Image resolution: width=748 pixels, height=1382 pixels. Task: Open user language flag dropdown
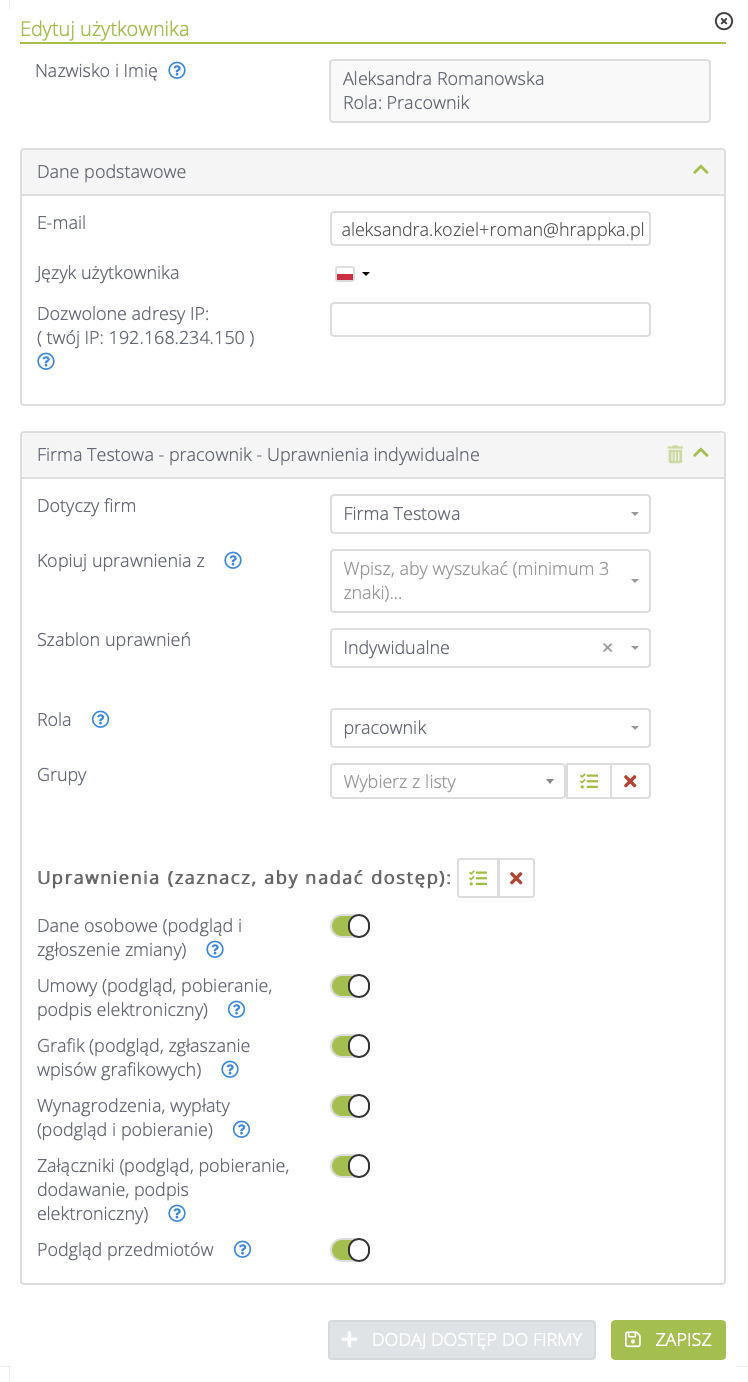[x=352, y=274]
